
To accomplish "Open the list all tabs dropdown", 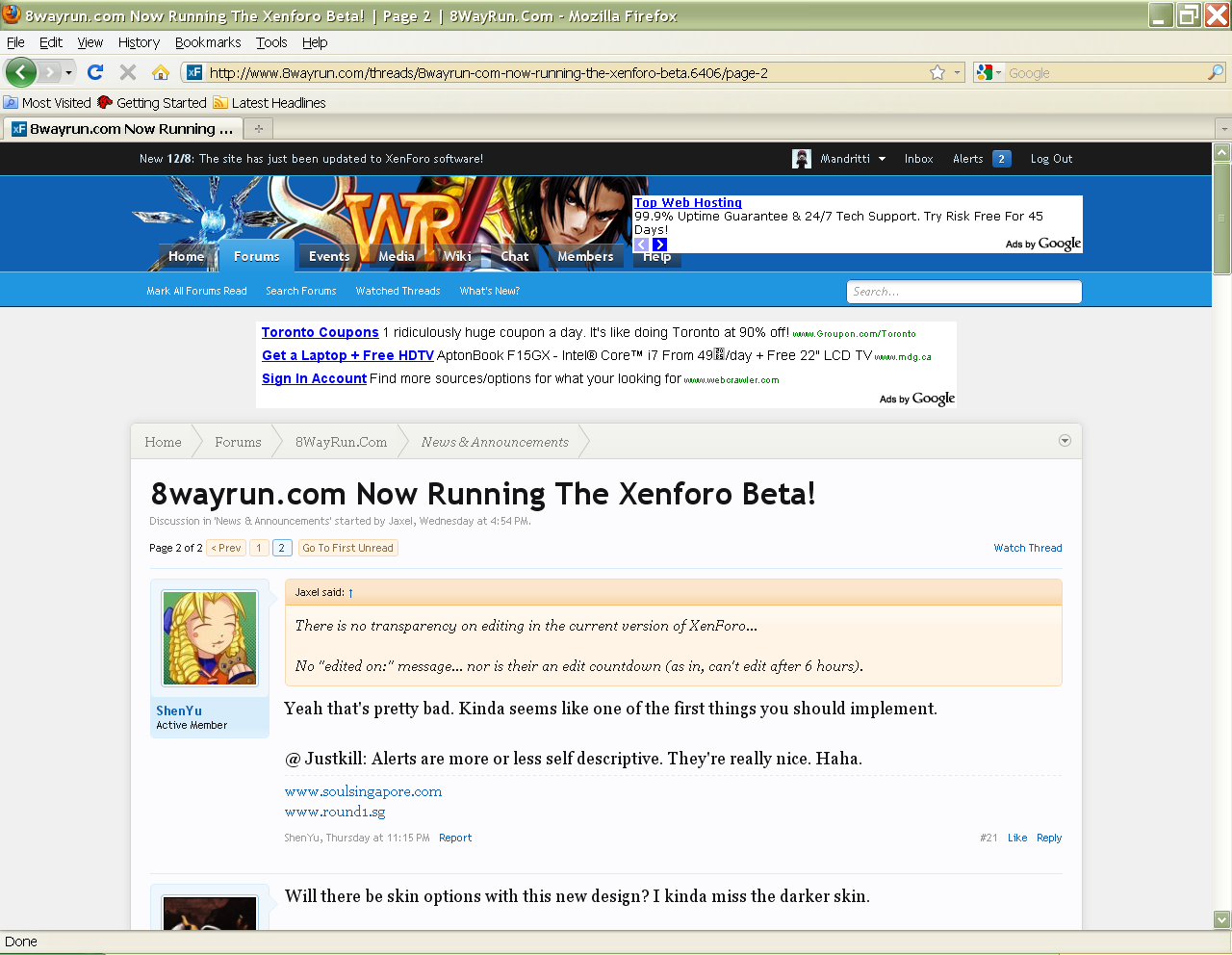I will (x=1223, y=129).
